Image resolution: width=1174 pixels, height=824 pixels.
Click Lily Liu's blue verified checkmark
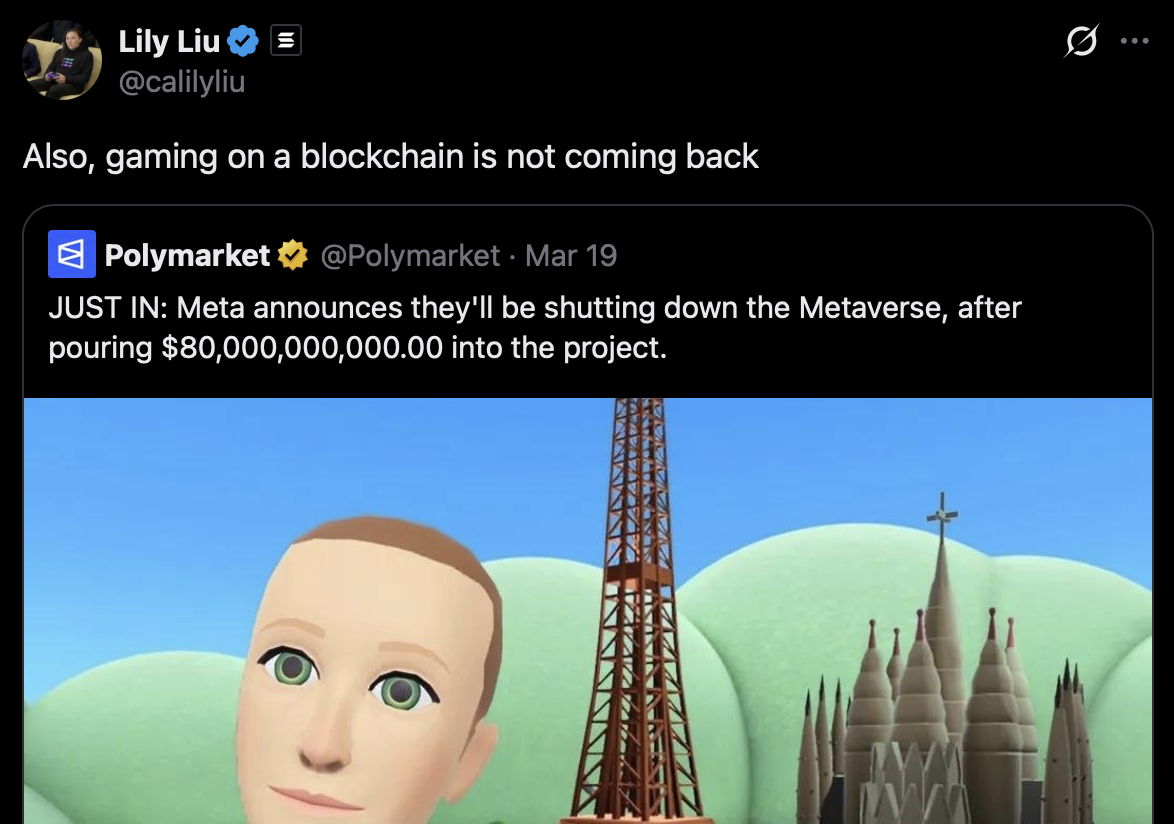point(243,40)
